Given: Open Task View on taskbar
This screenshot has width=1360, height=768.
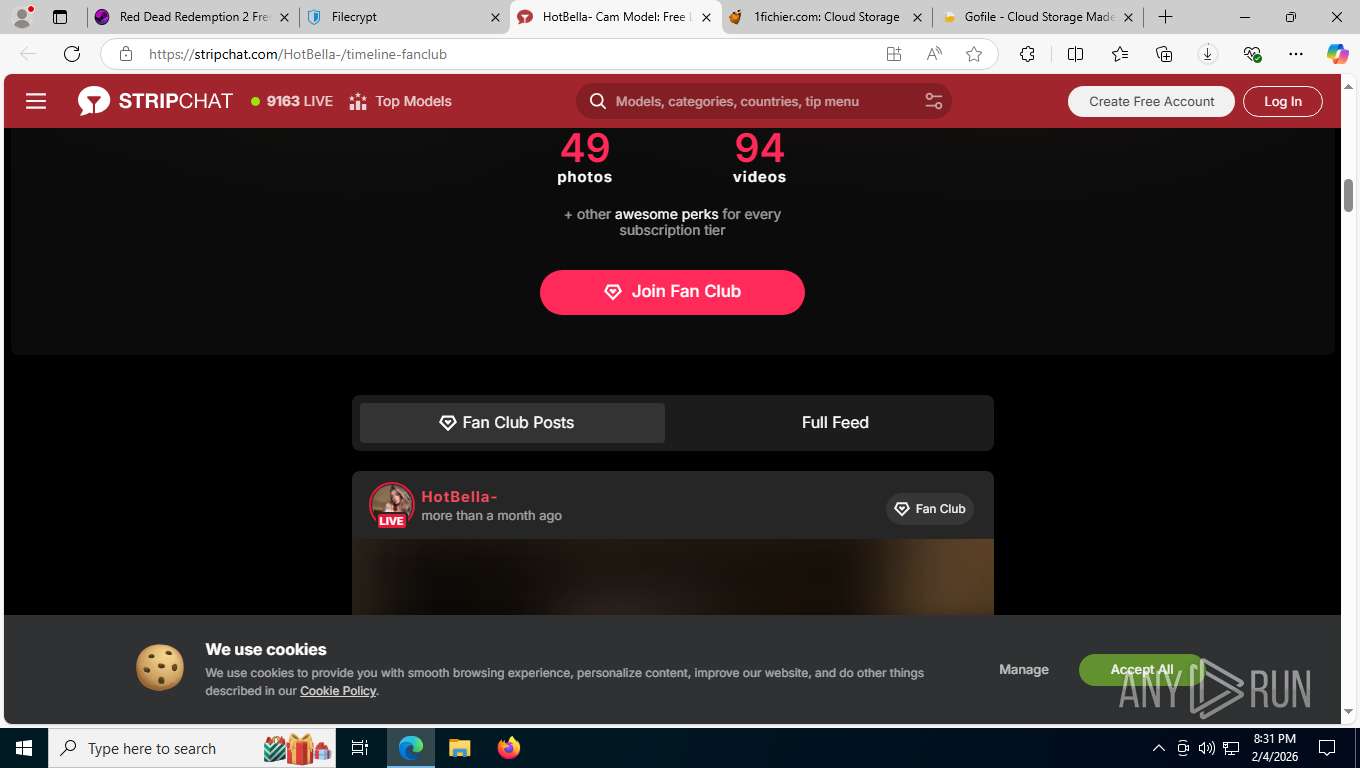Looking at the screenshot, I should point(360,748).
